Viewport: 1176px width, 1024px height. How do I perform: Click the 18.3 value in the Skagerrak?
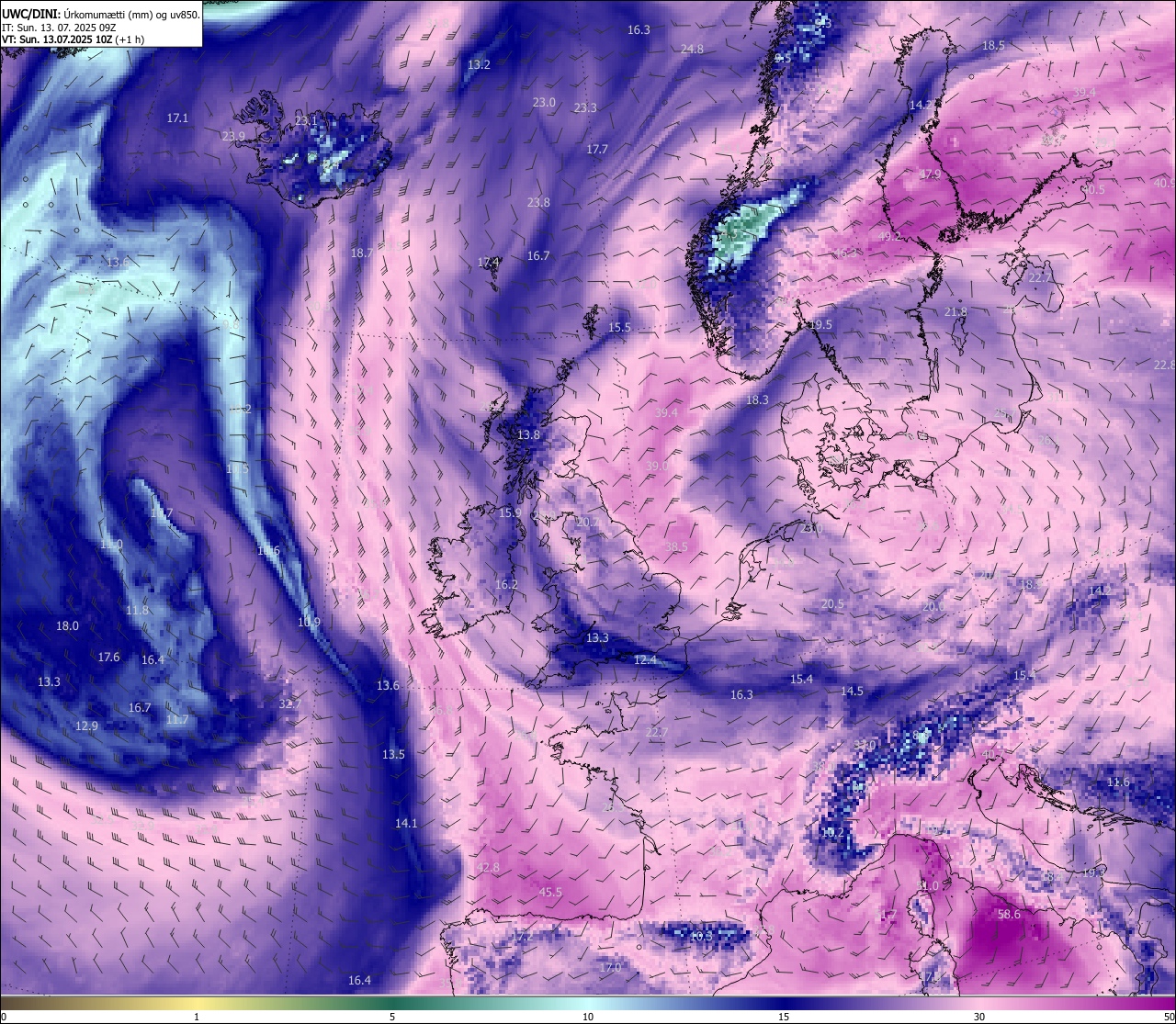tap(757, 399)
